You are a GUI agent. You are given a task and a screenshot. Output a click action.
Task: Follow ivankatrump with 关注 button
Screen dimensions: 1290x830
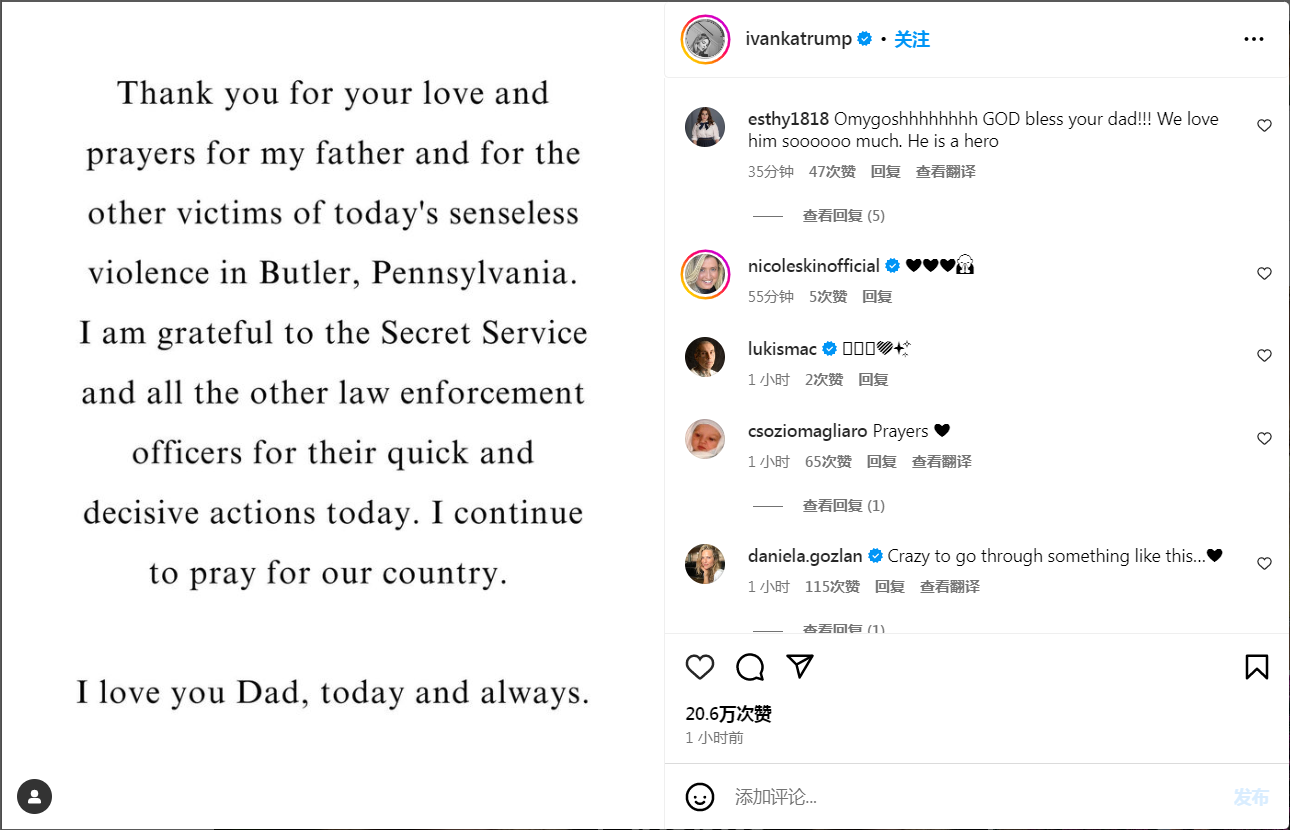click(912, 39)
